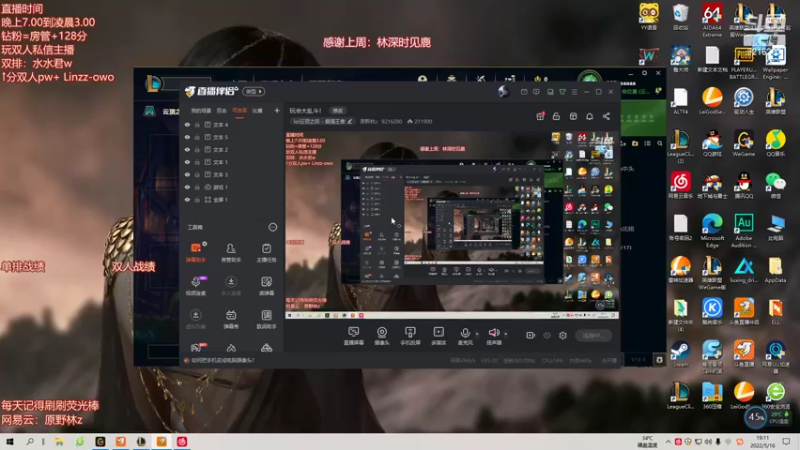The height and width of the screenshot is (450, 800).
Task: Add 直播伴侣 screen capture source
Action: tap(354, 336)
